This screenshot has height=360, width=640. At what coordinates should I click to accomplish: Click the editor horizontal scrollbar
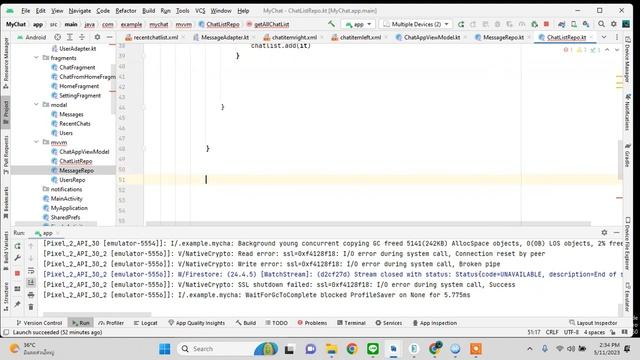coord(368,224)
